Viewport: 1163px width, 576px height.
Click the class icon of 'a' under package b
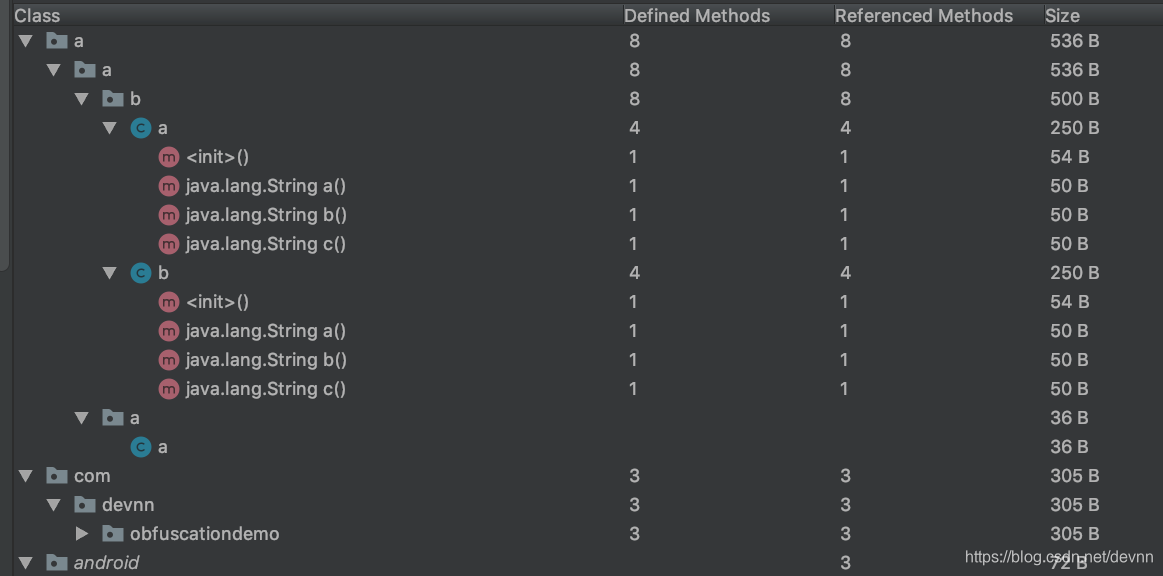tap(141, 128)
